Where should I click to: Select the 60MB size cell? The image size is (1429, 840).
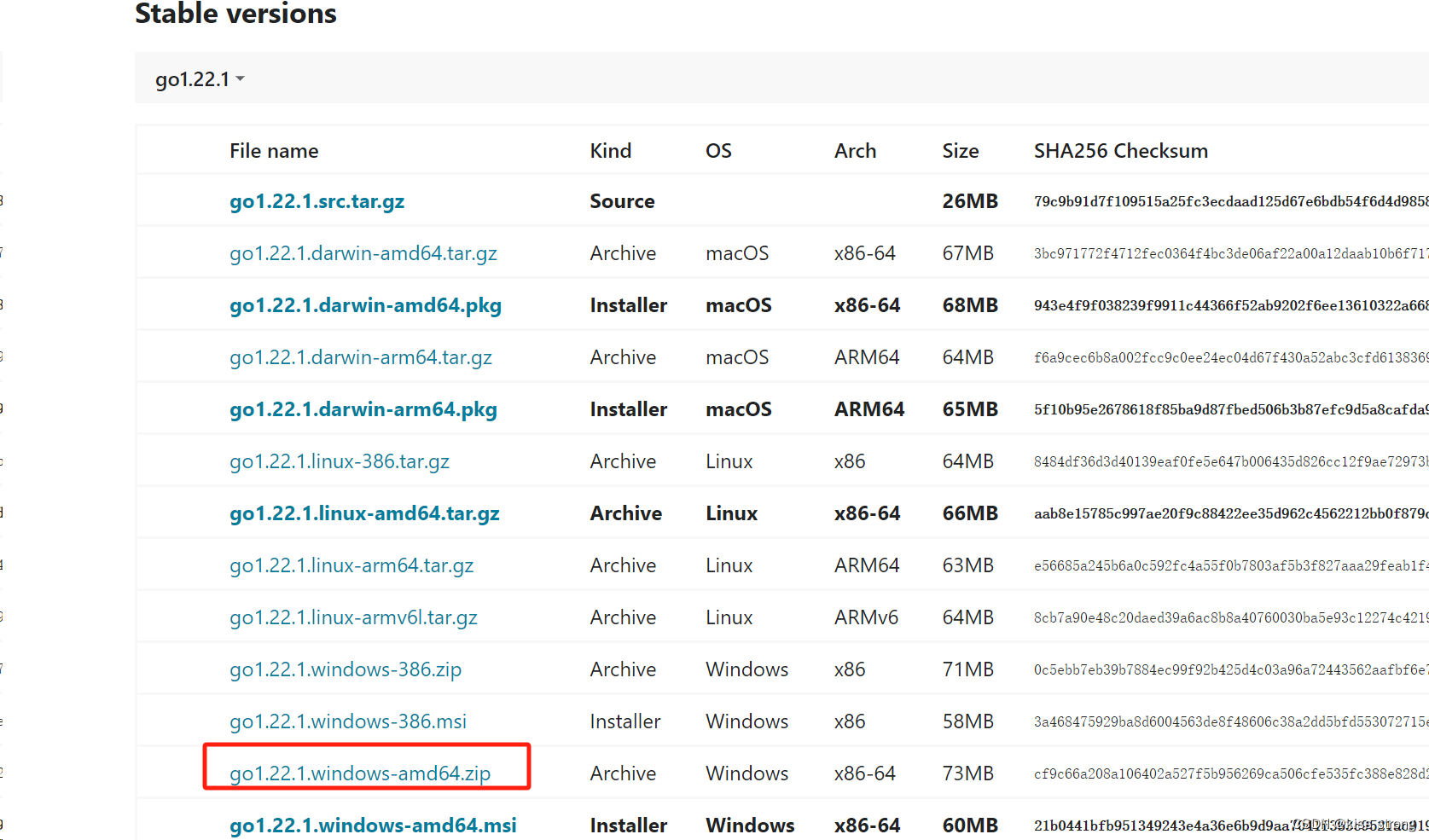tap(970, 826)
